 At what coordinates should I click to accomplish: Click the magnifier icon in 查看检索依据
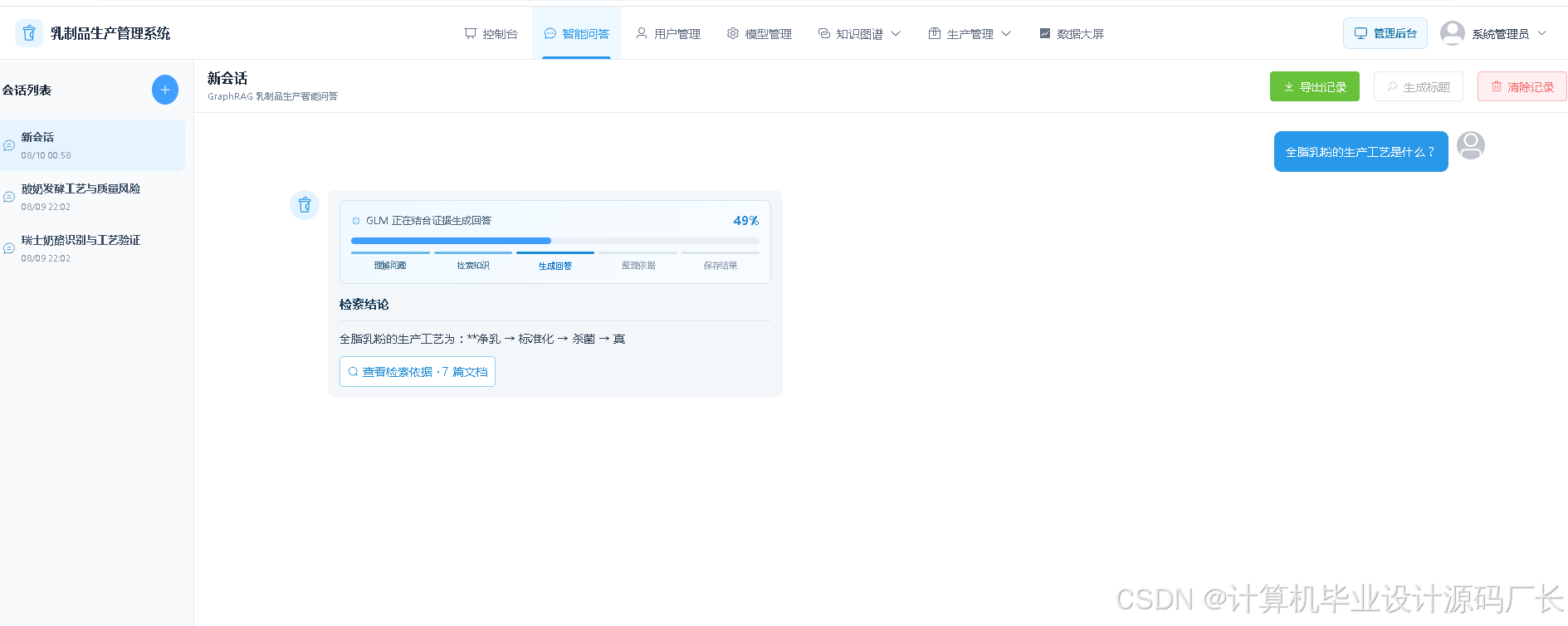point(353,372)
